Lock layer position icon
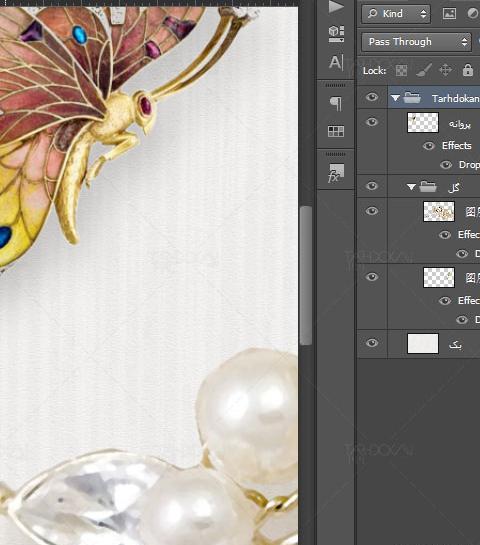This screenshot has width=480, height=545. click(446, 70)
